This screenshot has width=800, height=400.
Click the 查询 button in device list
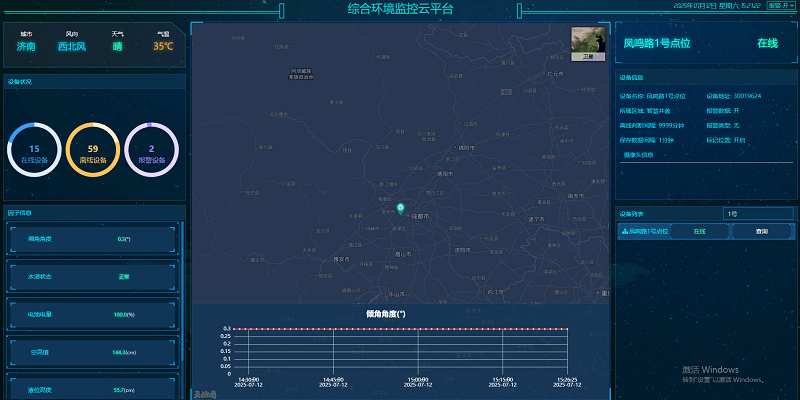(761, 231)
